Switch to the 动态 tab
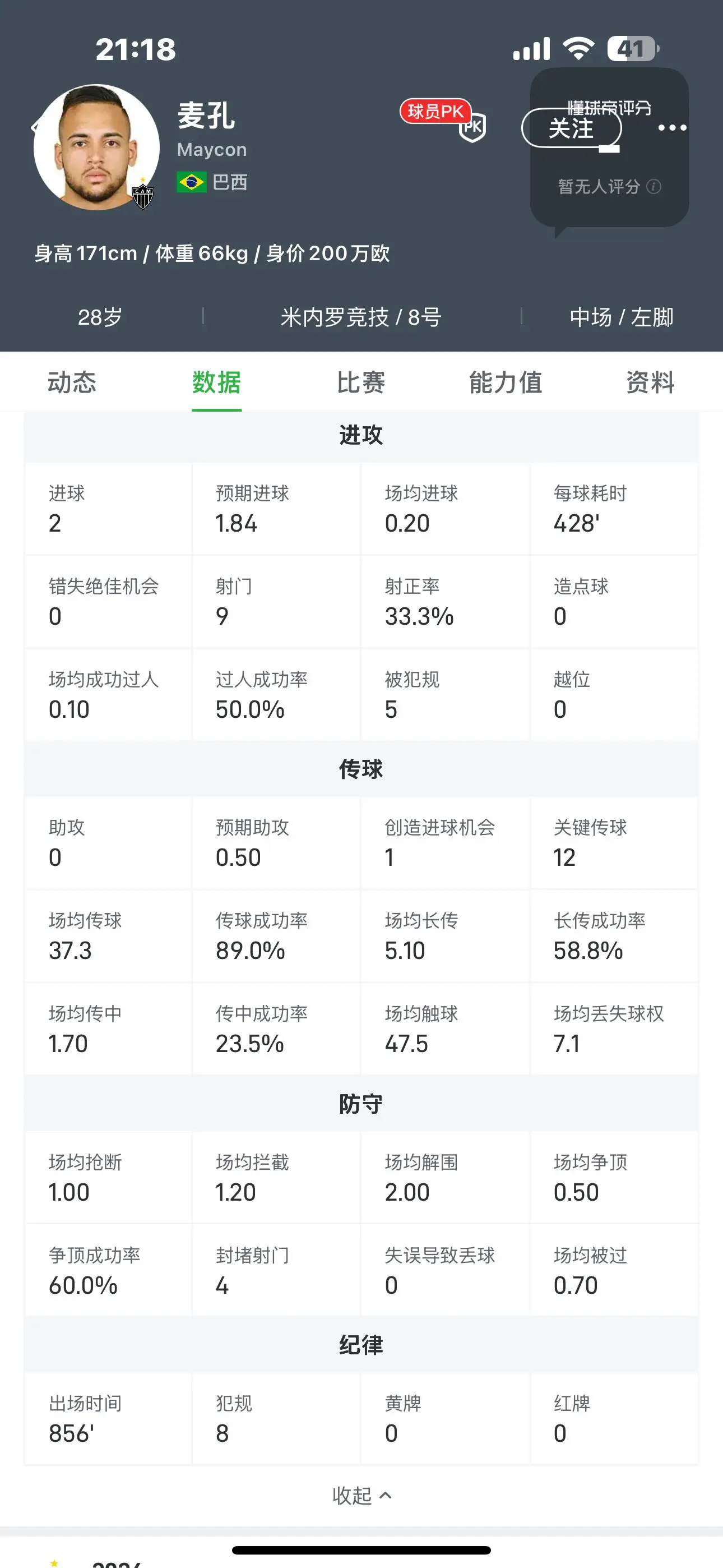 pyautogui.click(x=72, y=382)
